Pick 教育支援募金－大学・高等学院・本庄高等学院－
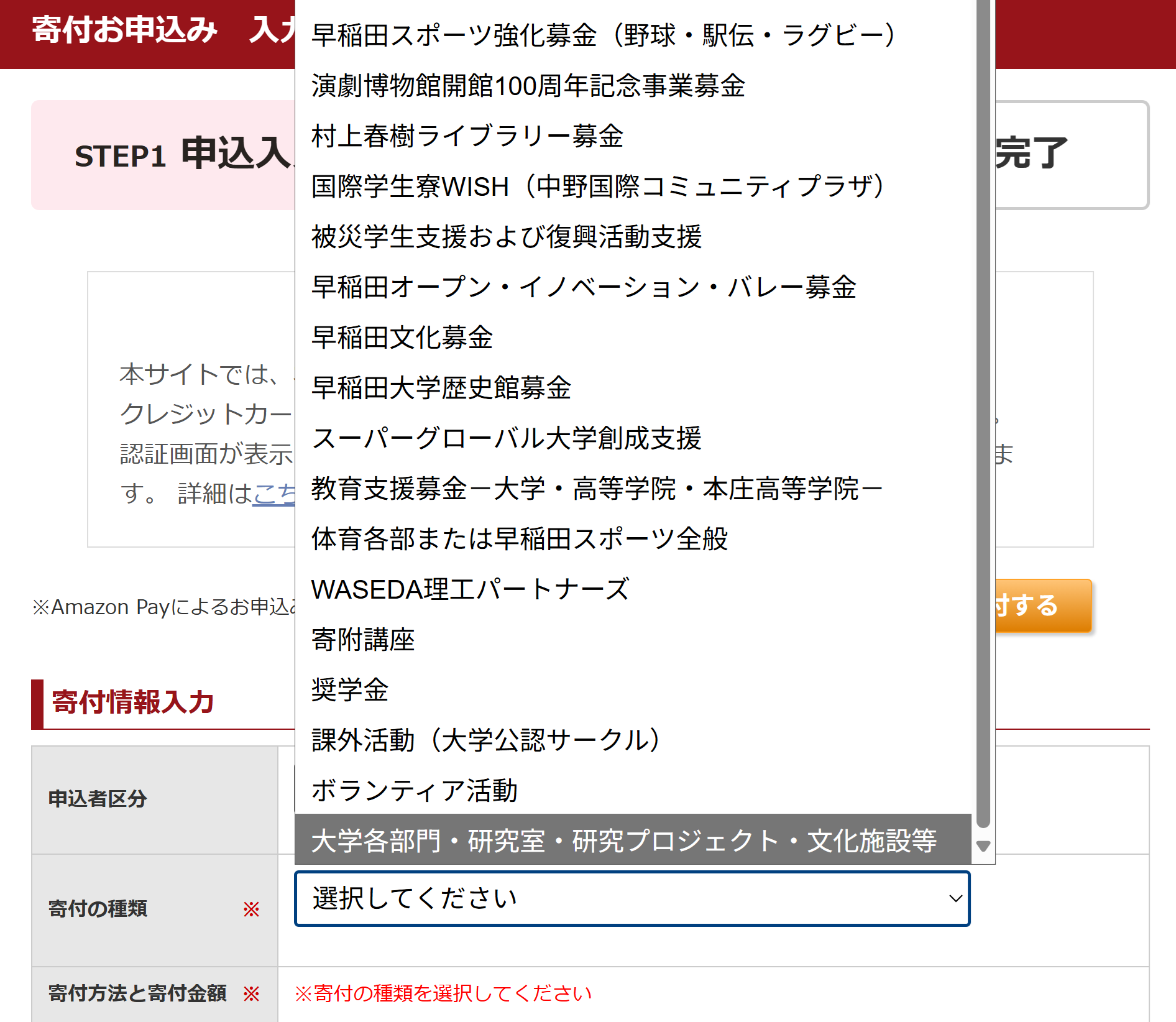The width and height of the screenshot is (1176, 1022). pos(633,488)
